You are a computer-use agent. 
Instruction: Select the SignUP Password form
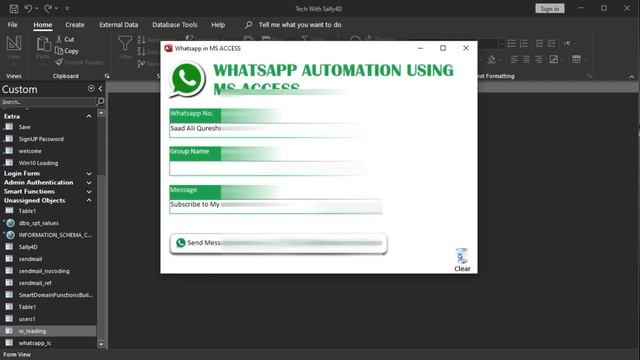[x=48, y=139]
